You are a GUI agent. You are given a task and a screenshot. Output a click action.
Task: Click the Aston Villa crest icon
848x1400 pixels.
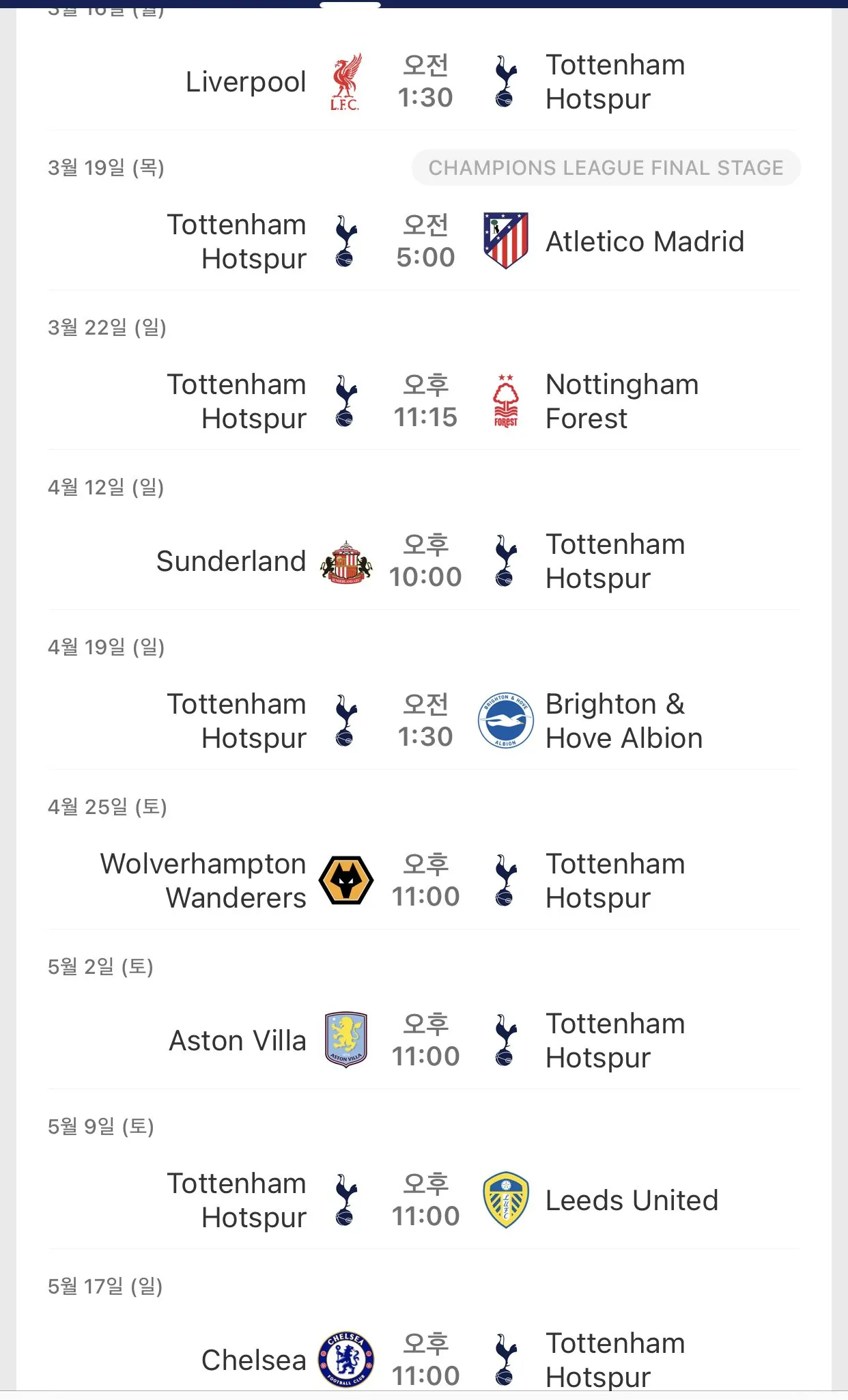[346, 1039]
